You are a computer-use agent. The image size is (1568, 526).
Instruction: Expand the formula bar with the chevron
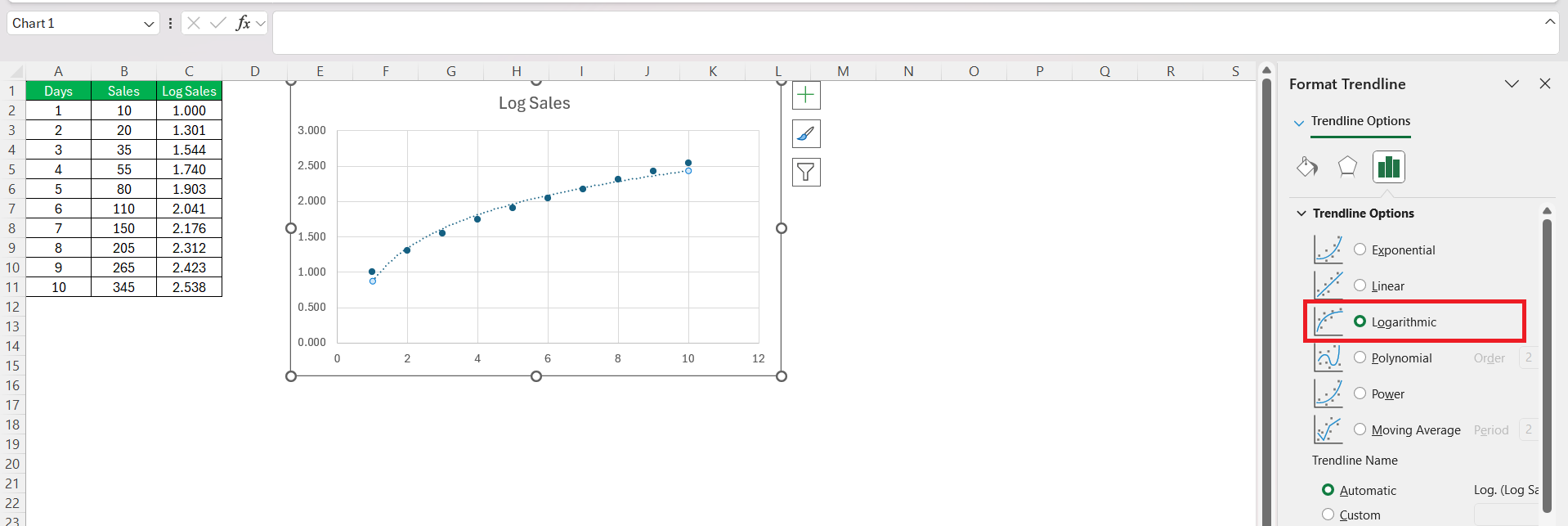1550,22
